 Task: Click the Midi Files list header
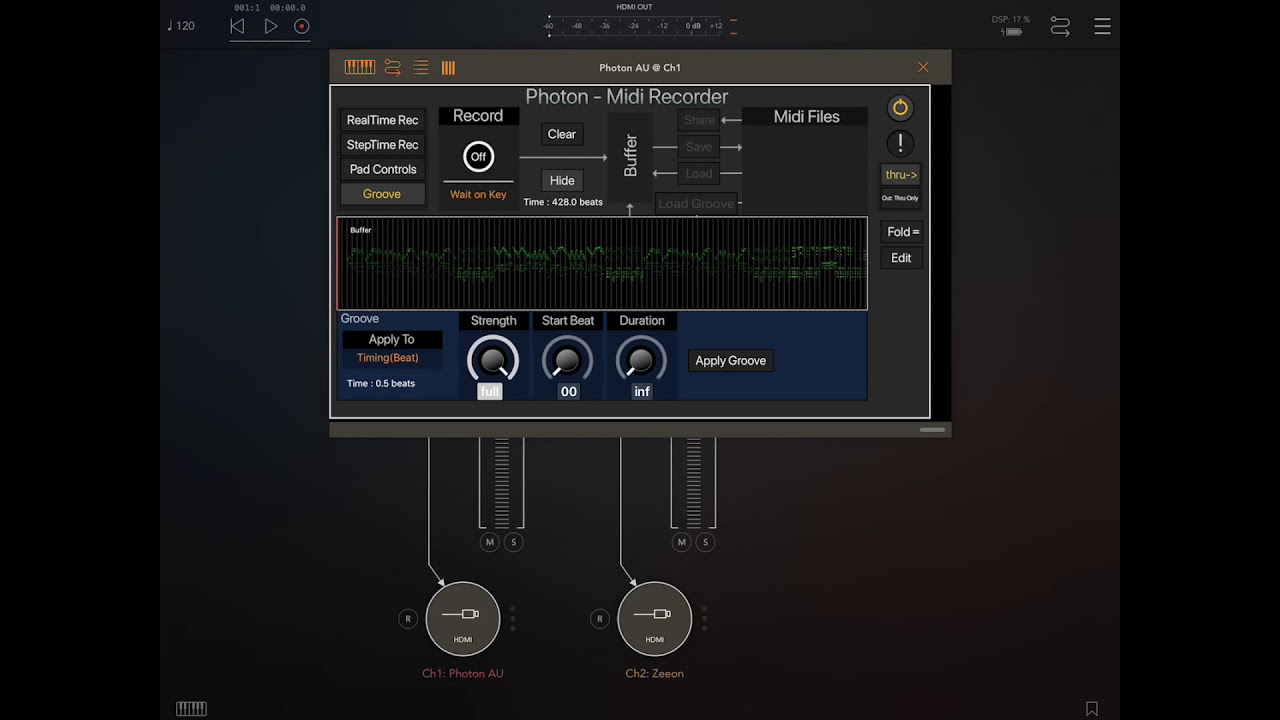(x=806, y=117)
